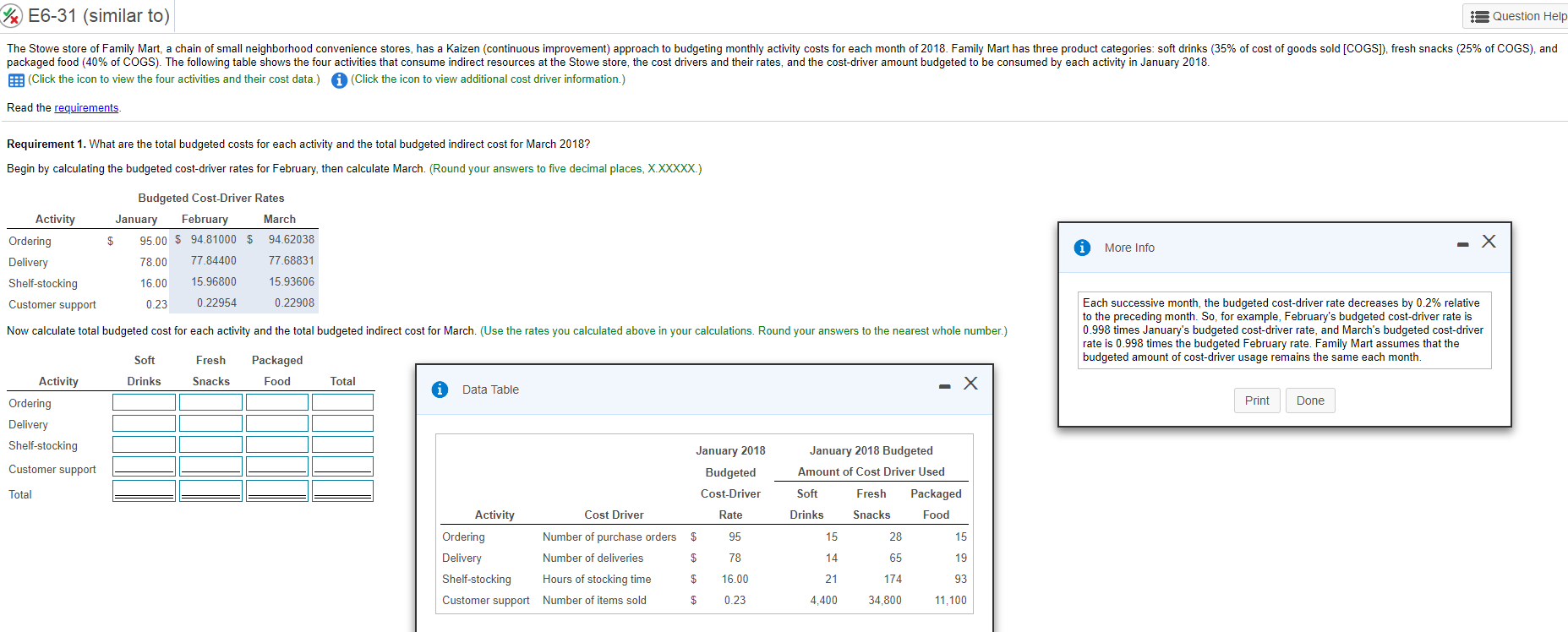
Task: Click 'Number of items sold' in Data Table
Action: (594, 600)
